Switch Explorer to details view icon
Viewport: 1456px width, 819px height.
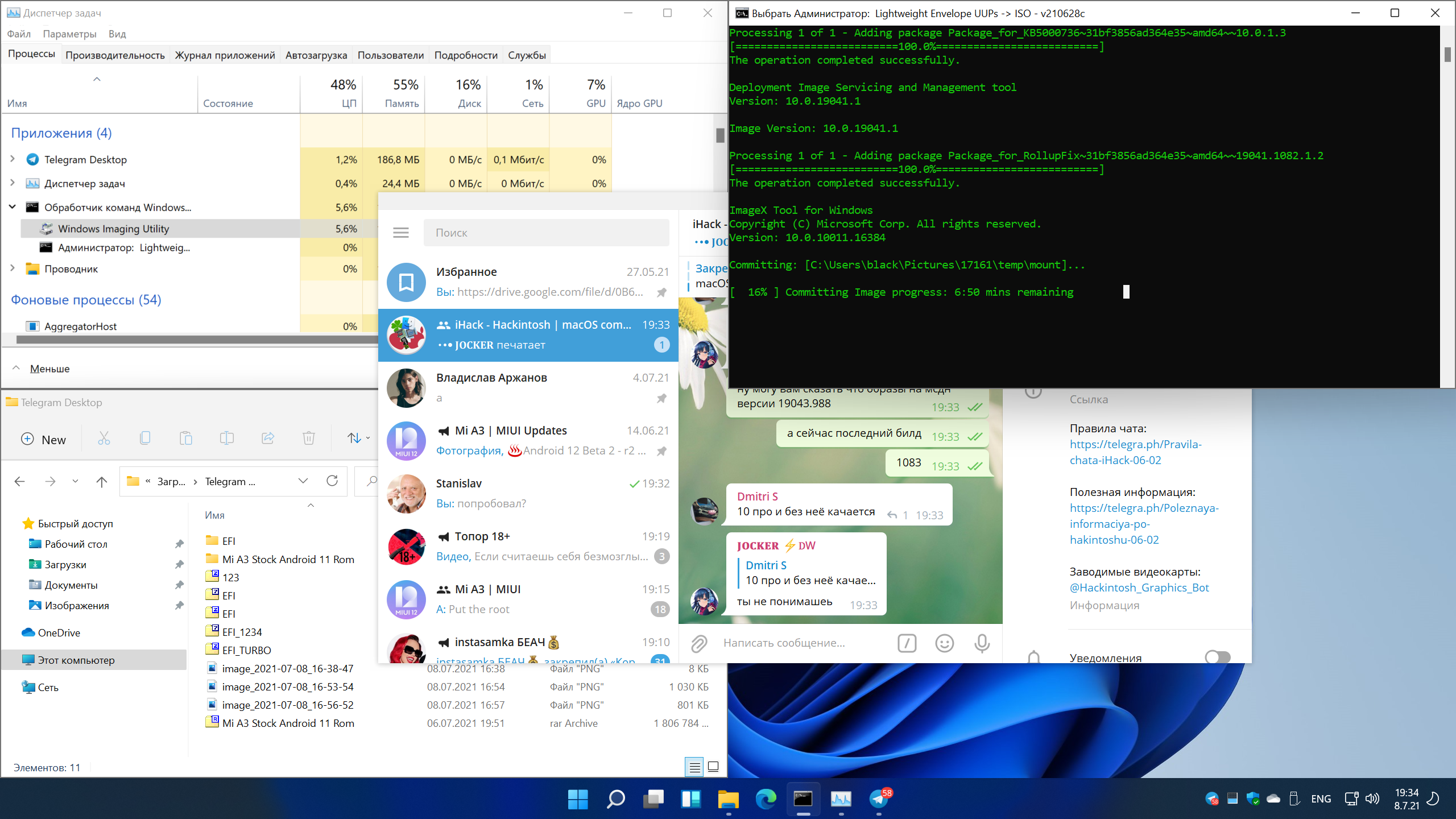coord(694,767)
